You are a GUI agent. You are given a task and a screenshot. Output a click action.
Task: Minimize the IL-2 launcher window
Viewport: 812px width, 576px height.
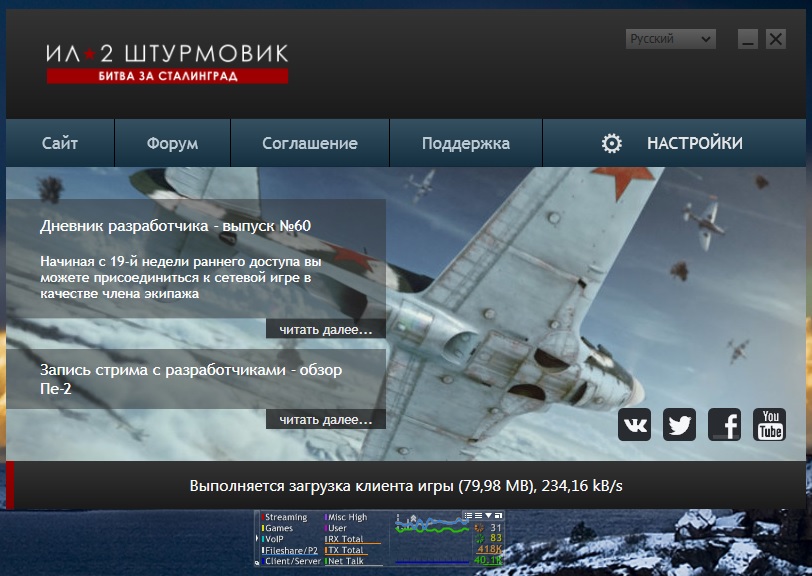[x=748, y=39]
